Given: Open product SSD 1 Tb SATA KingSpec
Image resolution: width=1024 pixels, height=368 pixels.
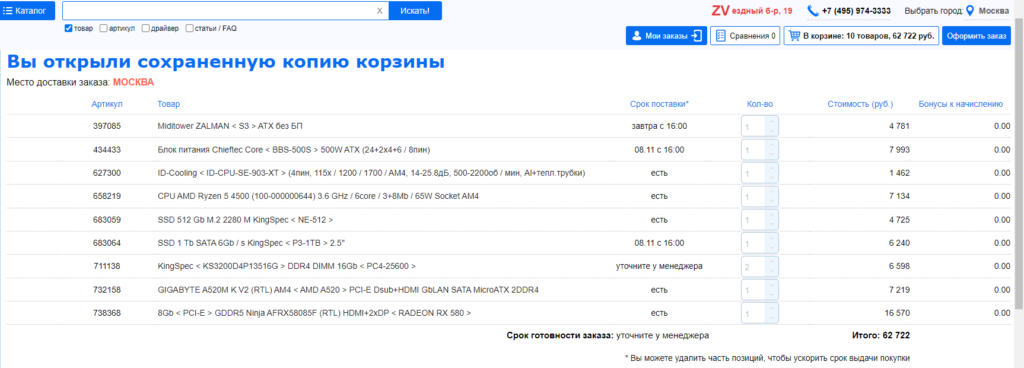Looking at the screenshot, I should [251, 243].
